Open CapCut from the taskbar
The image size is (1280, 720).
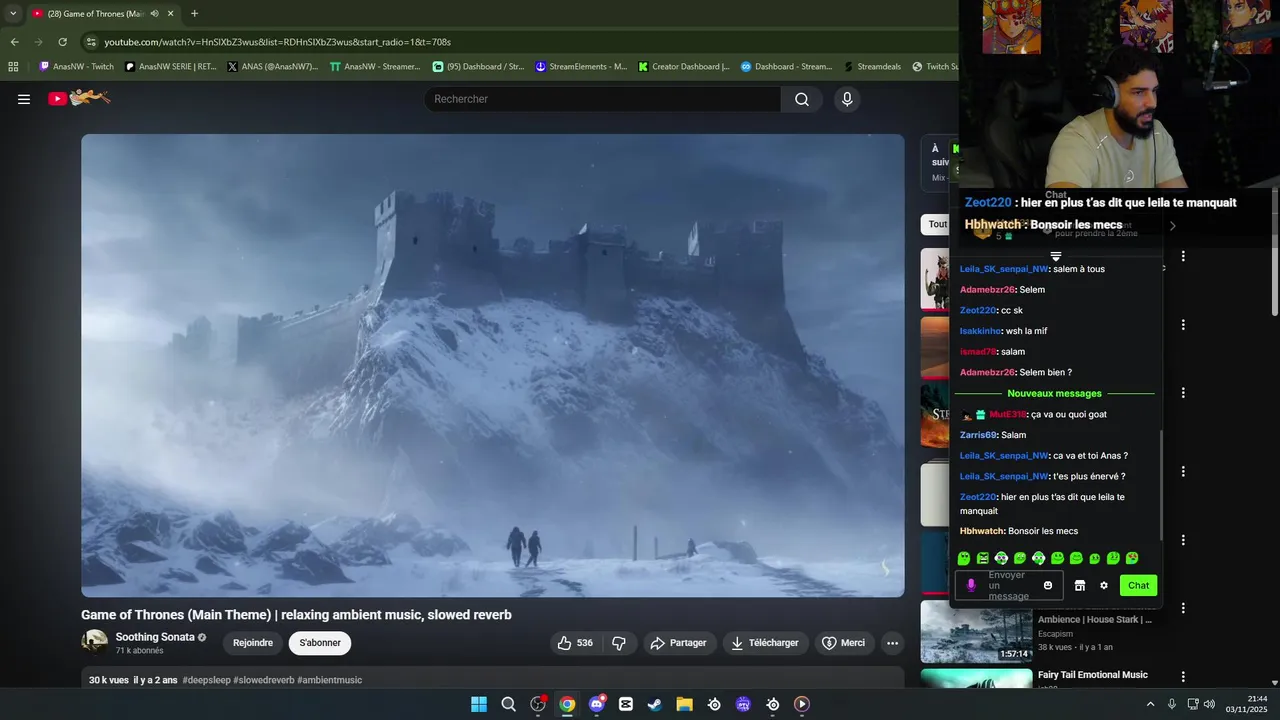point(626,704)
